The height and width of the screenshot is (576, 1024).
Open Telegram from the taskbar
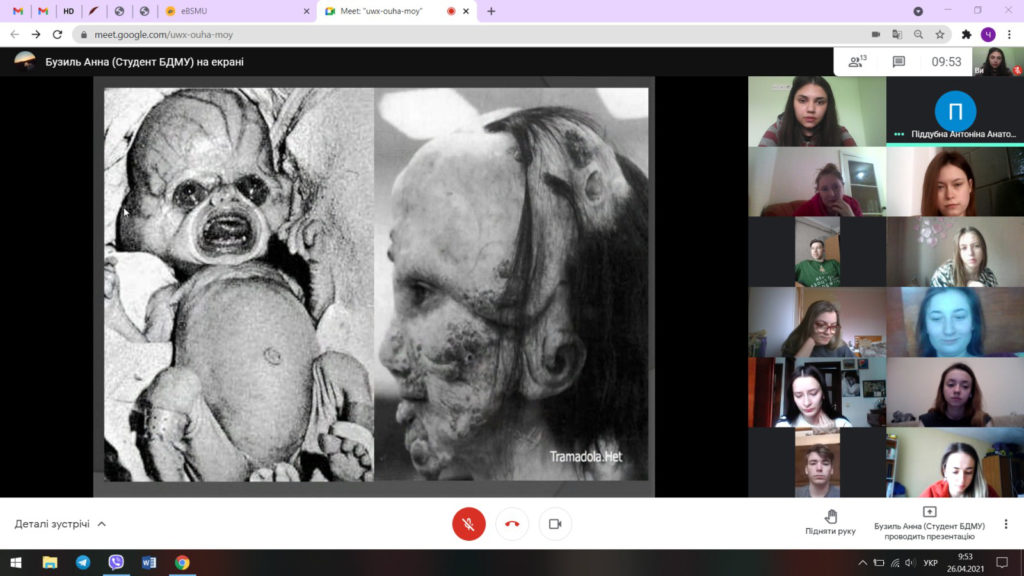click(x=83, y=562)
